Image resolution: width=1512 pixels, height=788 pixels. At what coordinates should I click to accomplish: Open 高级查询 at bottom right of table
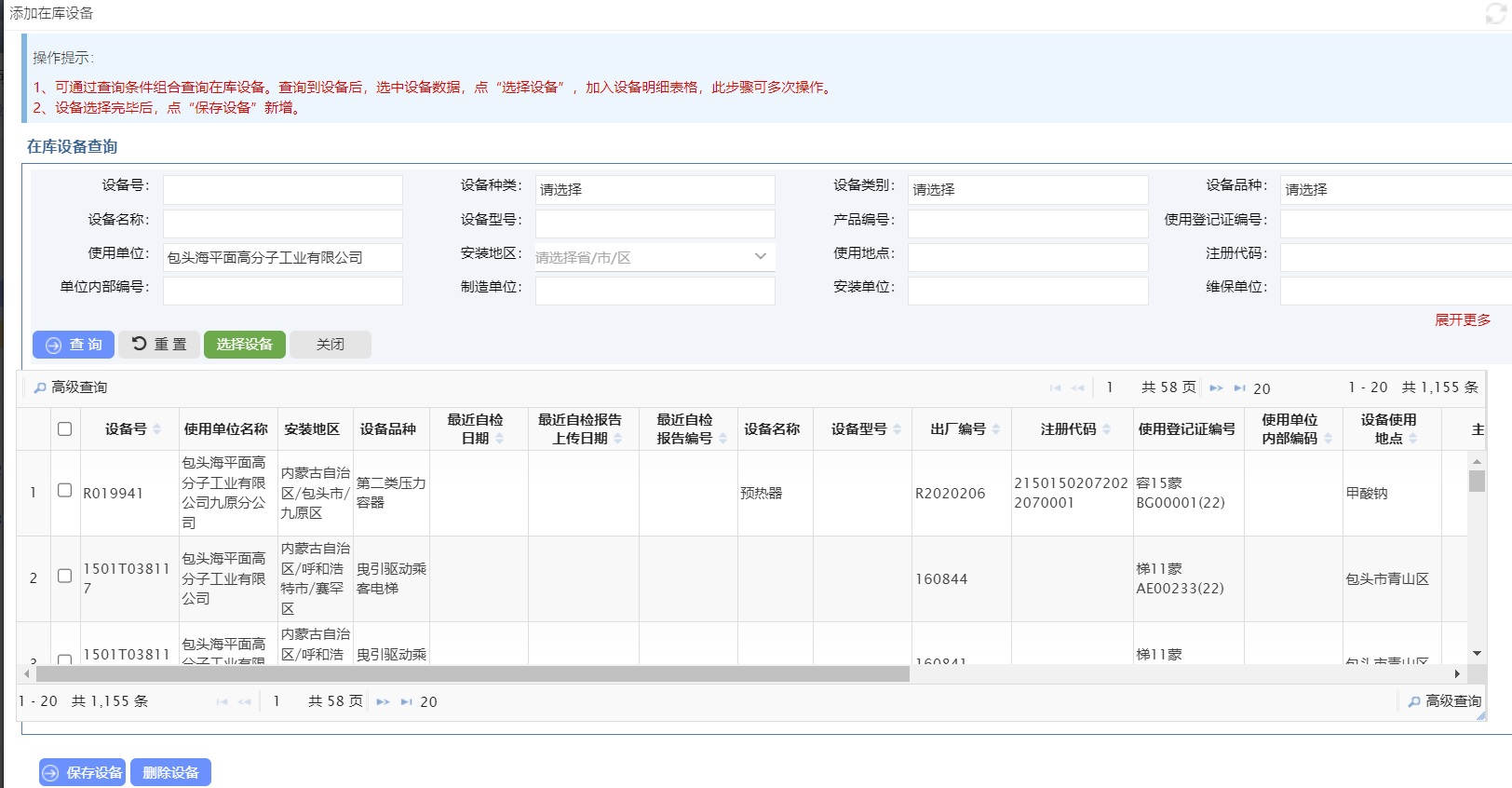pyautogui.click(x=1445, y=701)
